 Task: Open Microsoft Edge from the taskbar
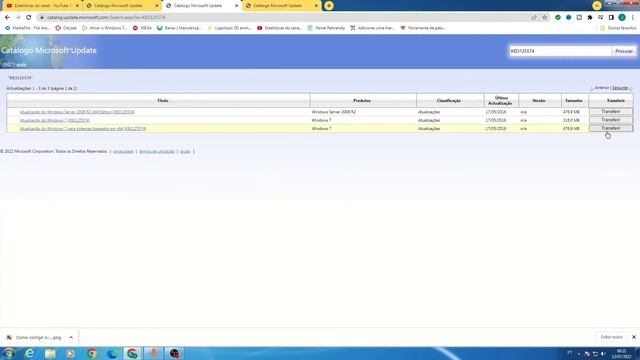[112, 353]
